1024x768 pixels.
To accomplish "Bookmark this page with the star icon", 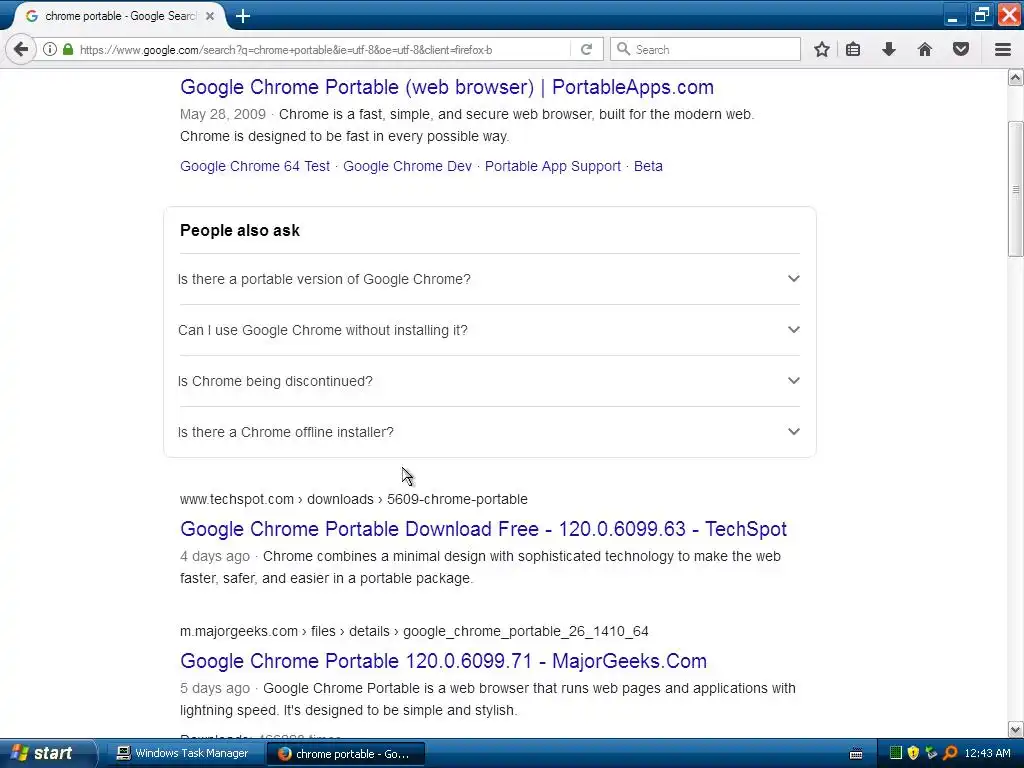I will (822, 50).
